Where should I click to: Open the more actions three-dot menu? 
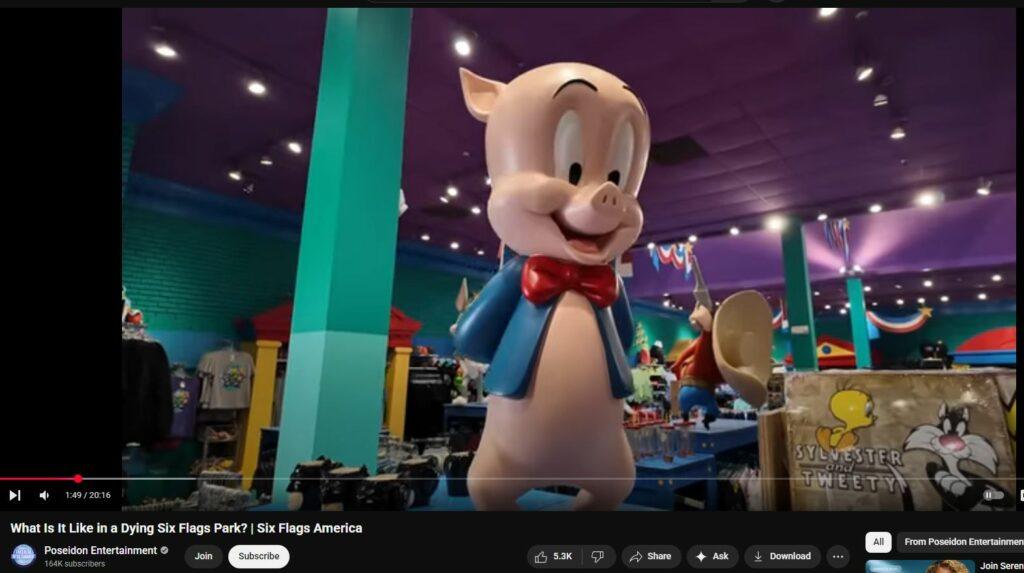[x=838, y=557]
